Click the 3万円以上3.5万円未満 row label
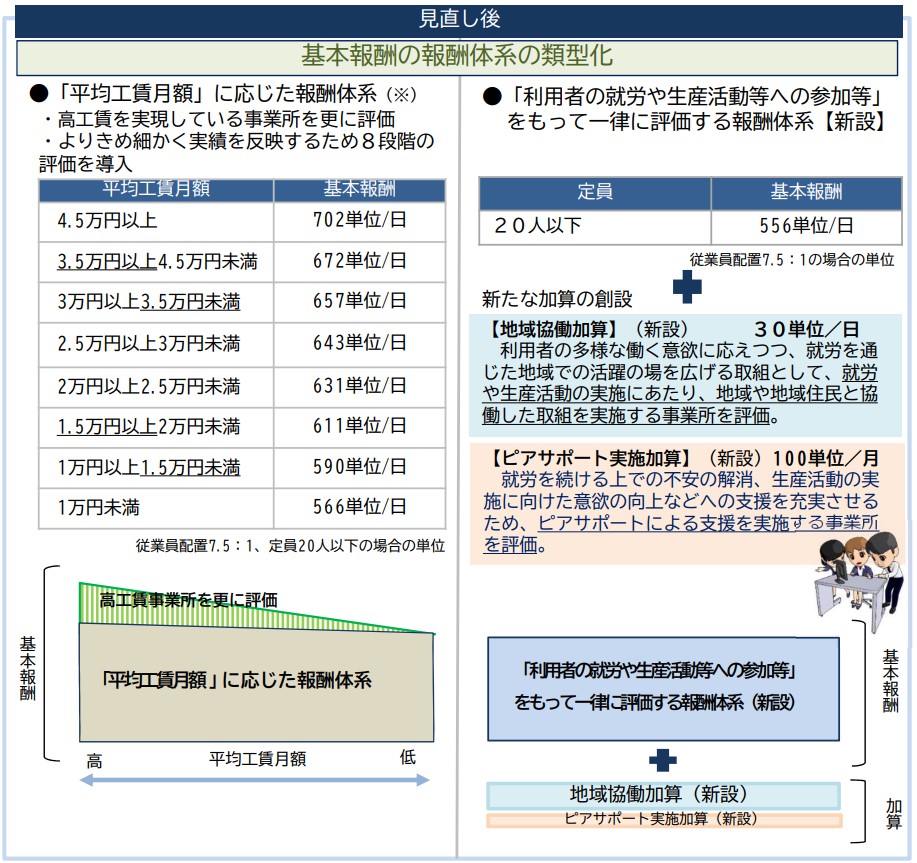Viewport: 917px width, 863px height. tap(149, 302)
